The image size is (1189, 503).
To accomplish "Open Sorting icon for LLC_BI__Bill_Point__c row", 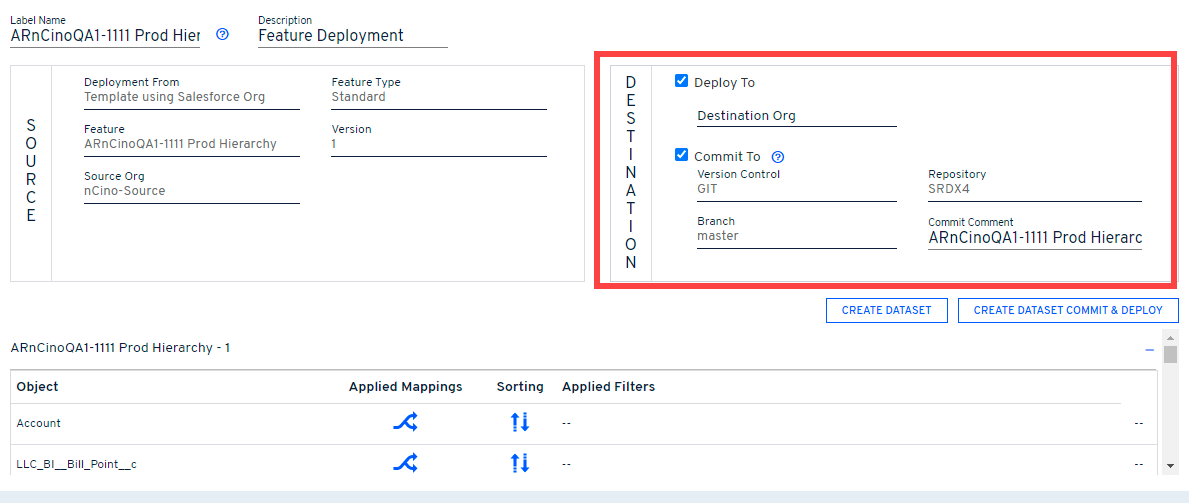I will (520, 463).
